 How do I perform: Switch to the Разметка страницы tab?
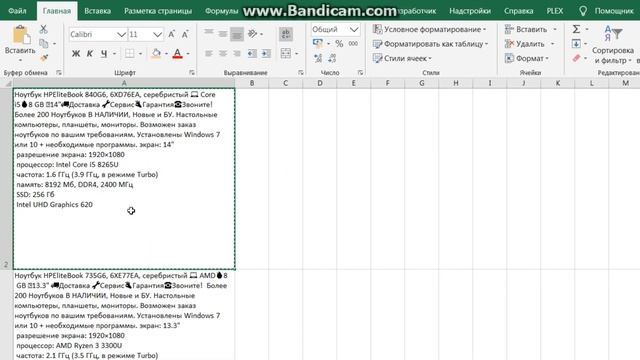tap(158, 11)
